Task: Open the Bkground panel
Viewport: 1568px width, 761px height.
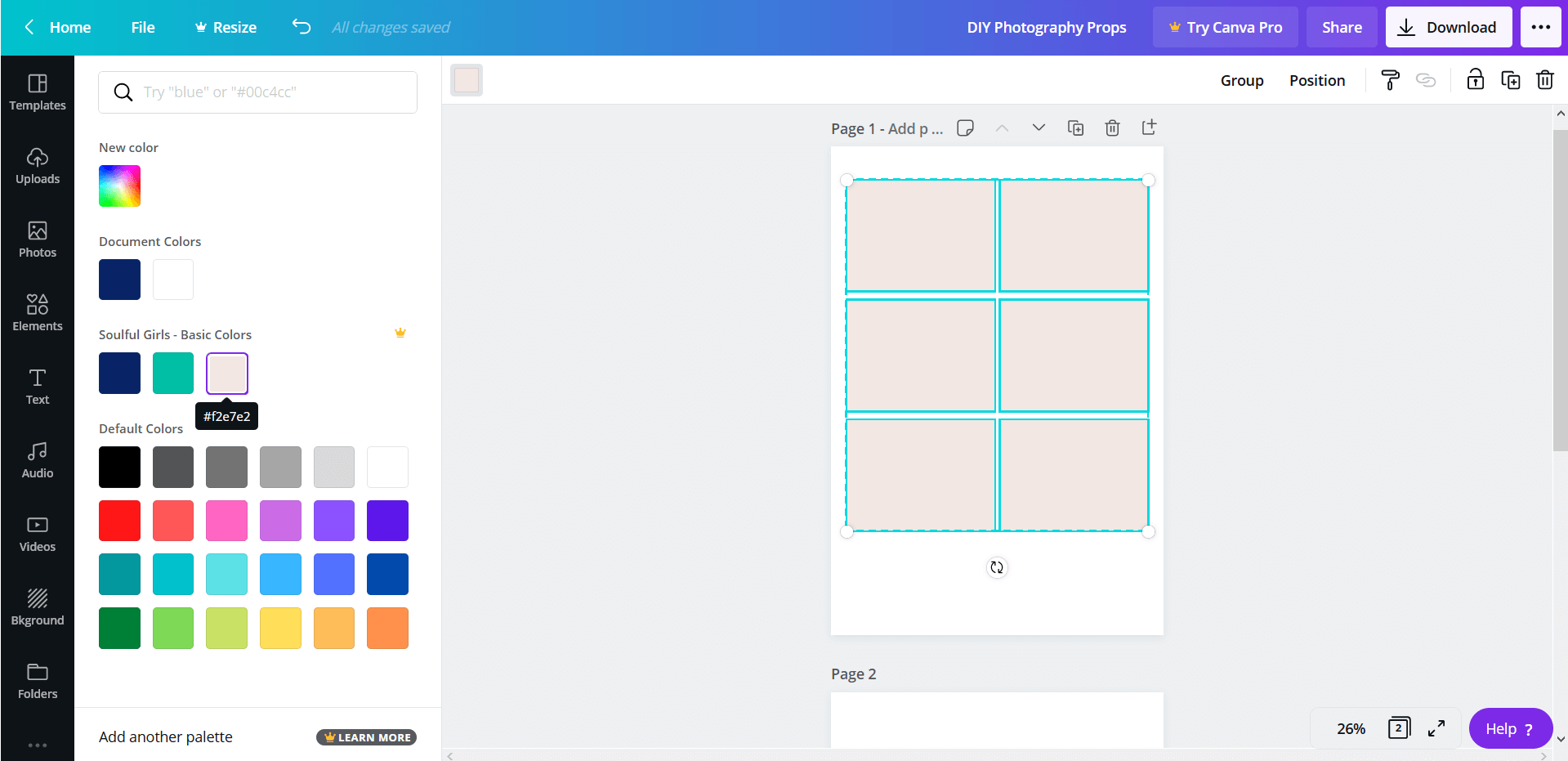Action: 37,606
